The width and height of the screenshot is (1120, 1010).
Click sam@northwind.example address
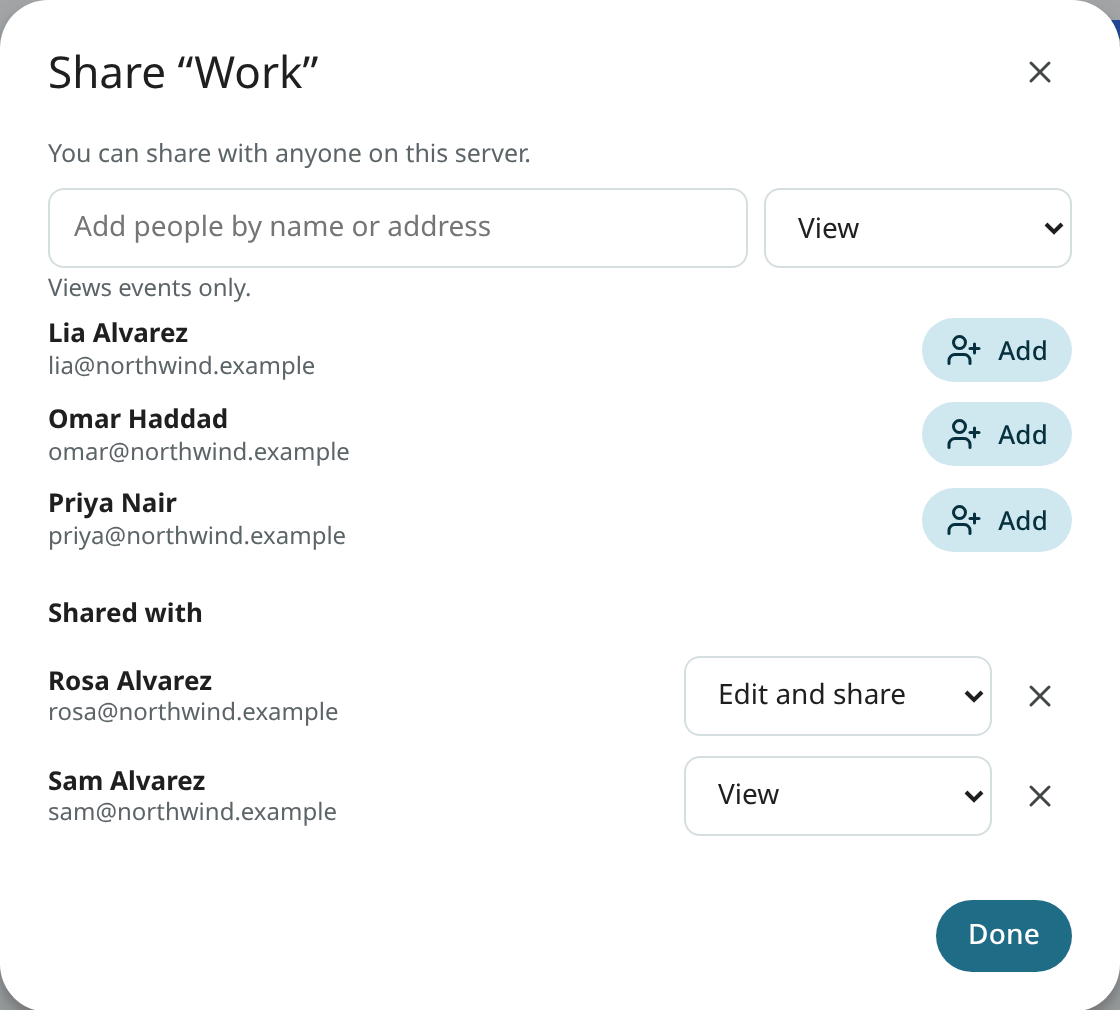[192, 811]
